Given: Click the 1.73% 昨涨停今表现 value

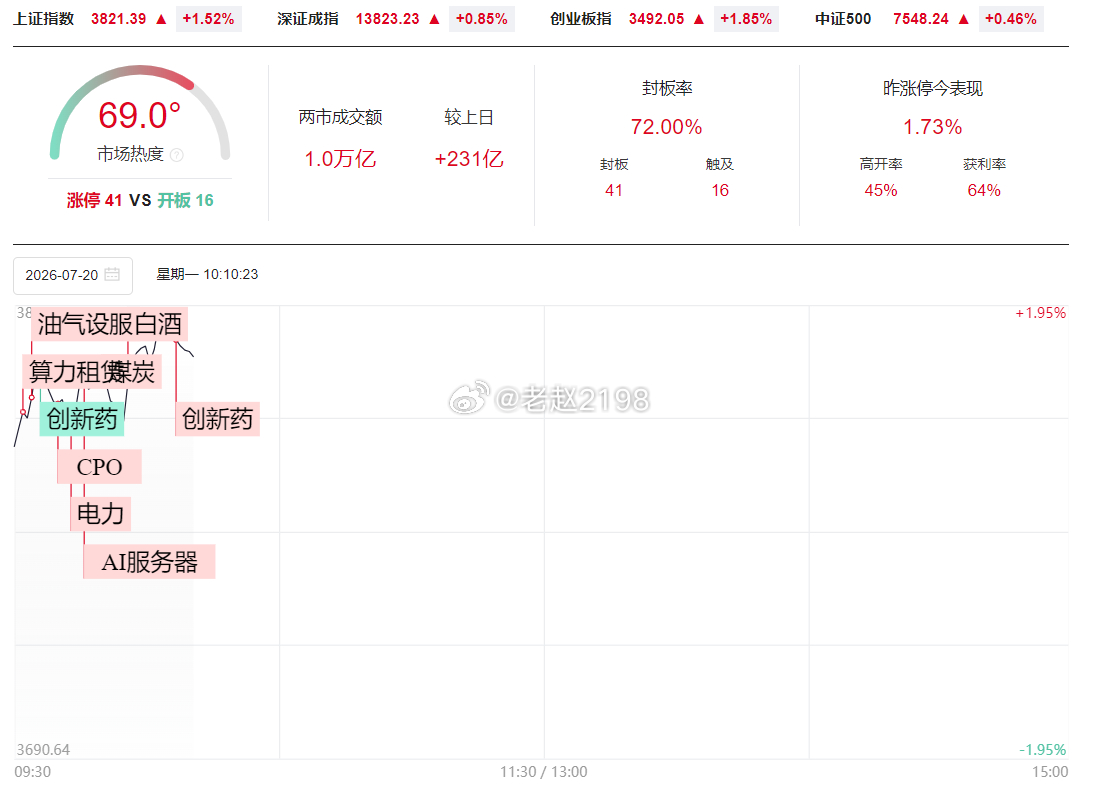Looking at the screenshot, I should [932, 127].
